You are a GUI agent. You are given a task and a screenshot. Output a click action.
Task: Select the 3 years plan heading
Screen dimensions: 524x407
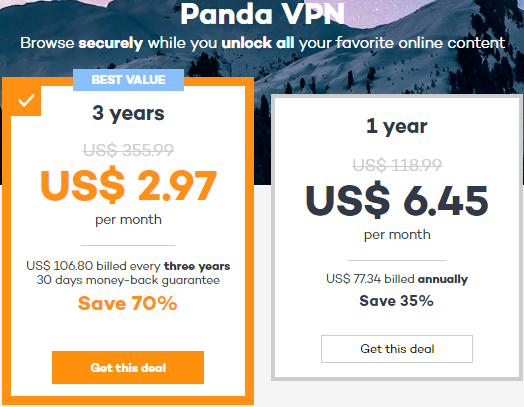[128, 114]
